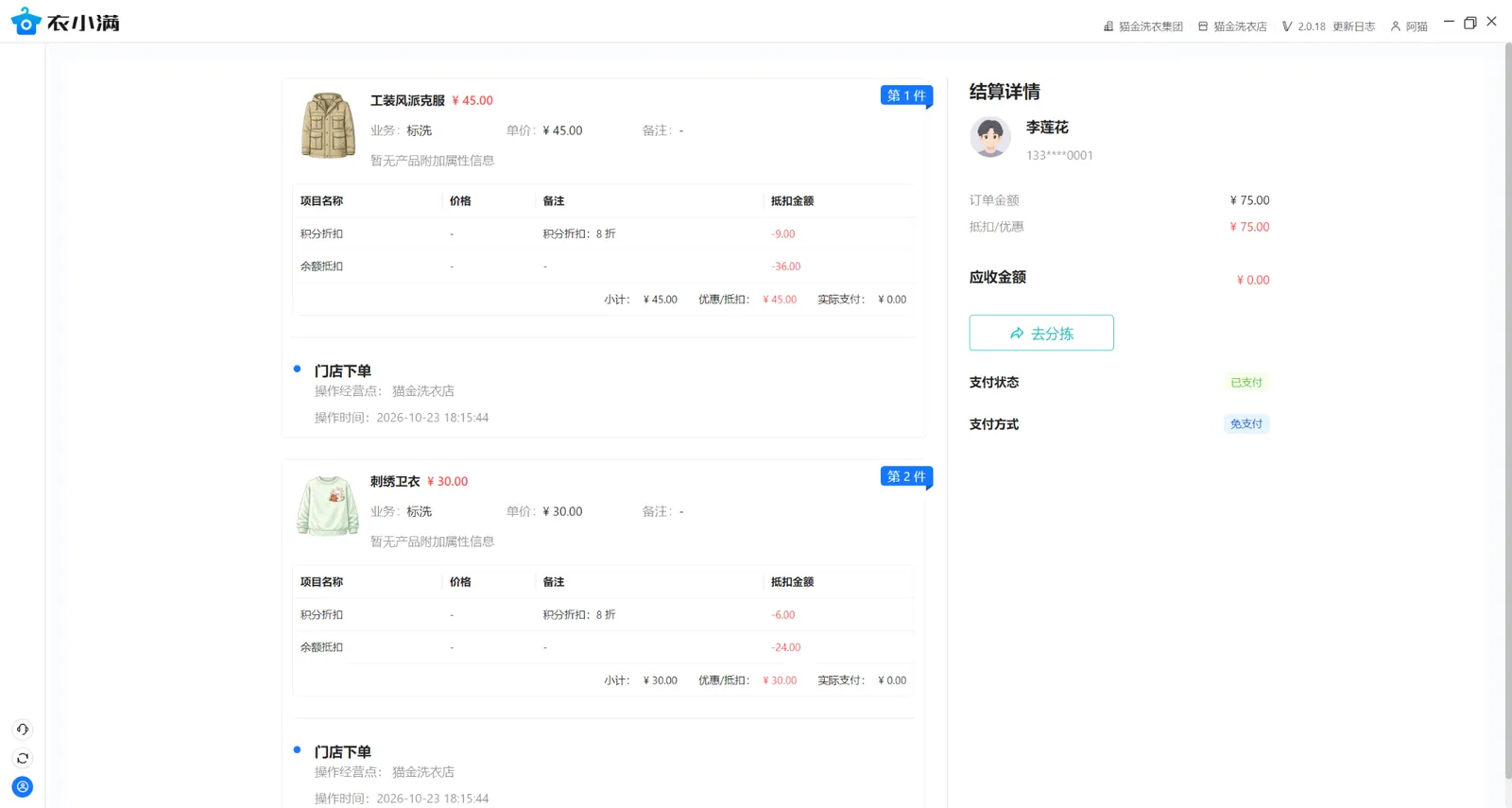Minimize the application window
The height and width of the screenshot is (808, 1512).
[x=1449, y=22]
